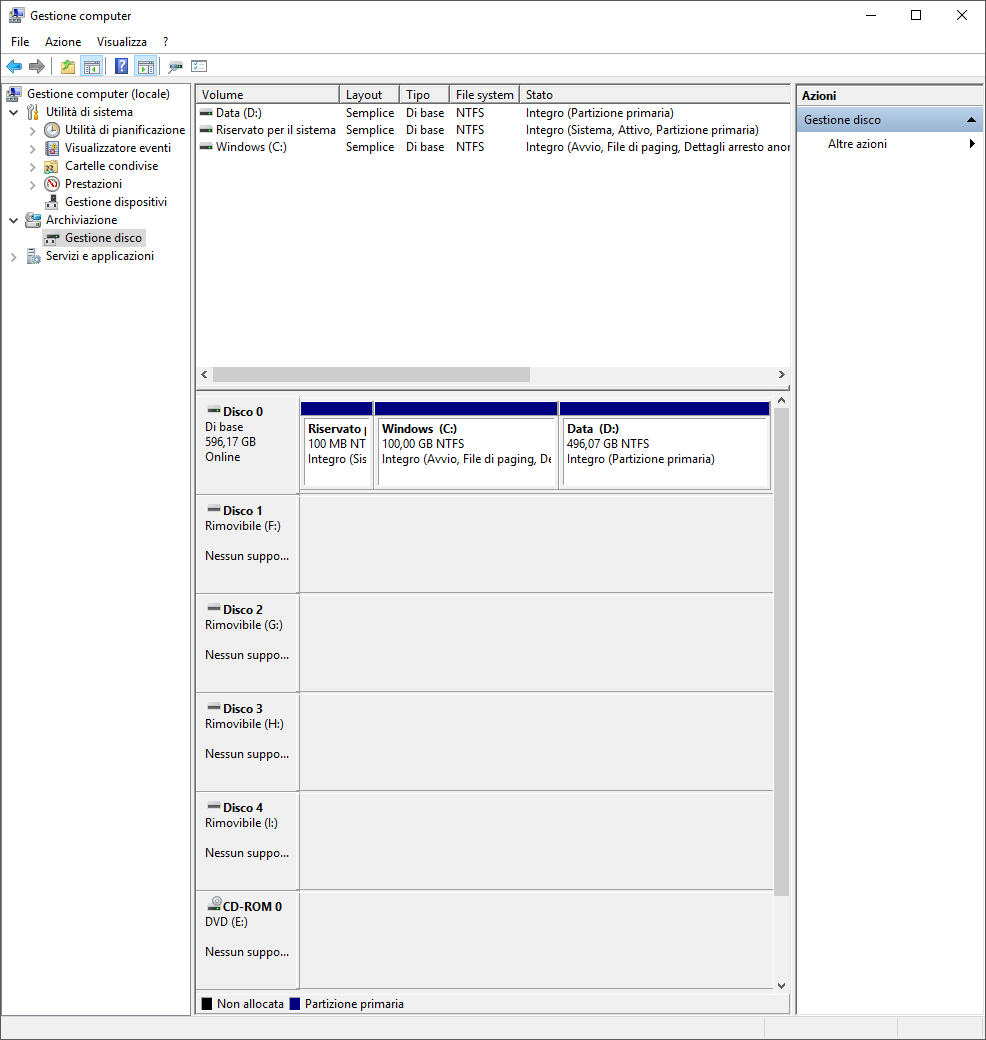
Task: Open the Azione menu
Action: point(63,42)
